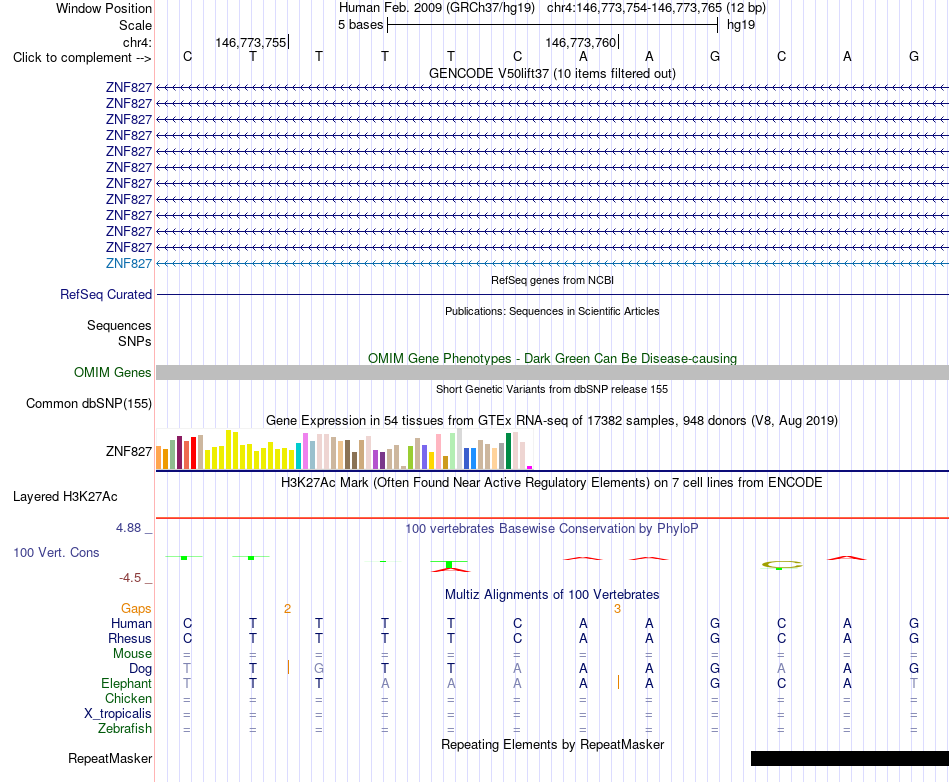Select the Chicken alignment row label
Screen dimensions: 950x782
pos(128,698)
